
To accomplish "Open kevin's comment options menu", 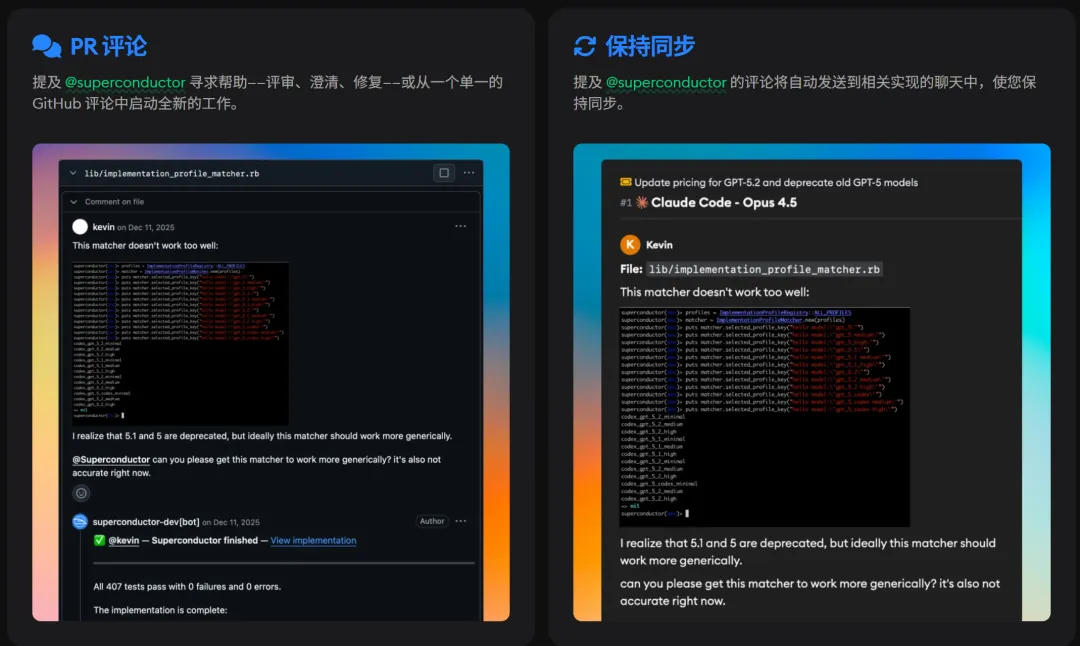I will [x=460, y=226].
